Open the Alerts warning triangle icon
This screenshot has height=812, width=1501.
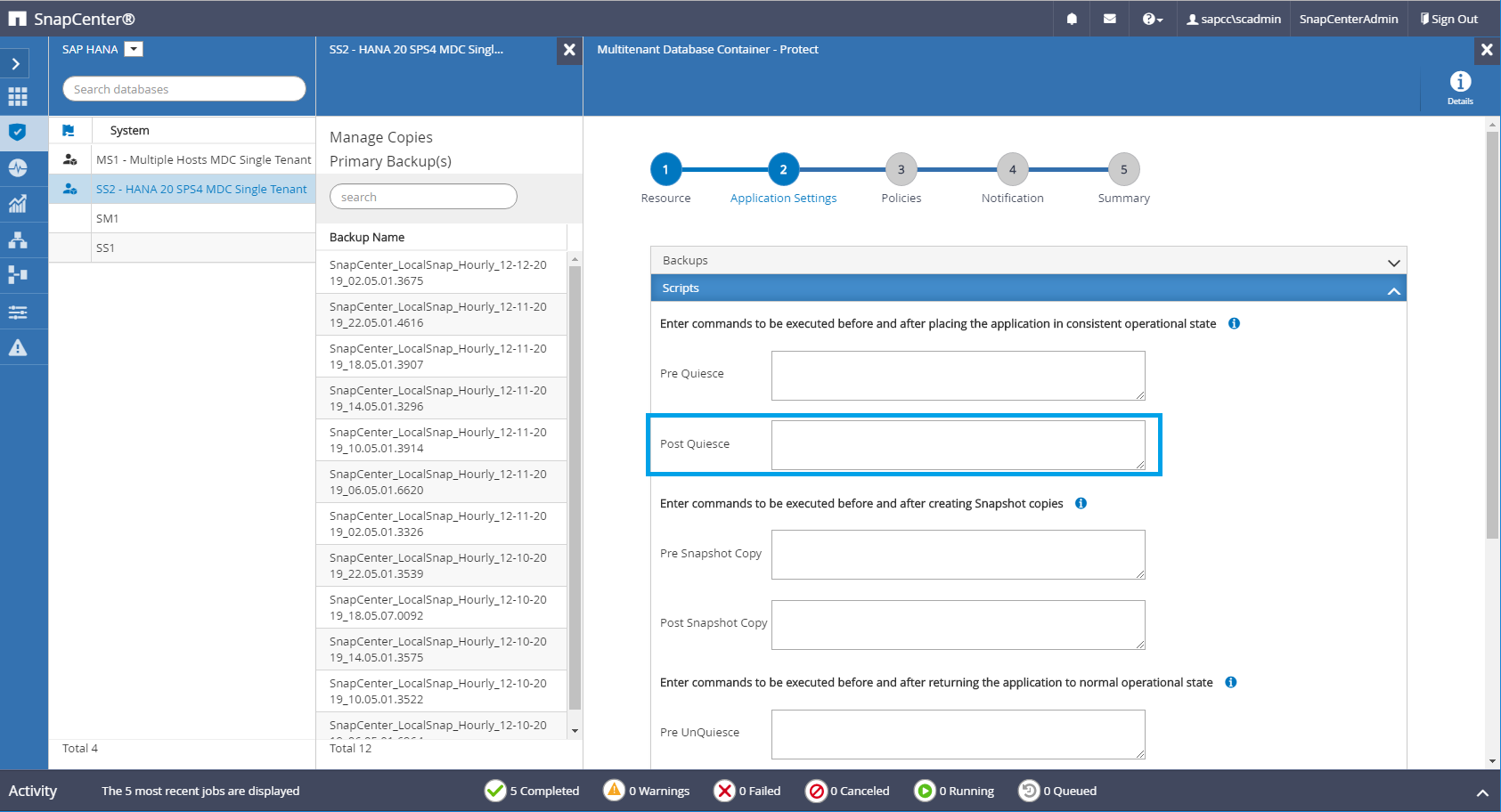coord(18,347)
